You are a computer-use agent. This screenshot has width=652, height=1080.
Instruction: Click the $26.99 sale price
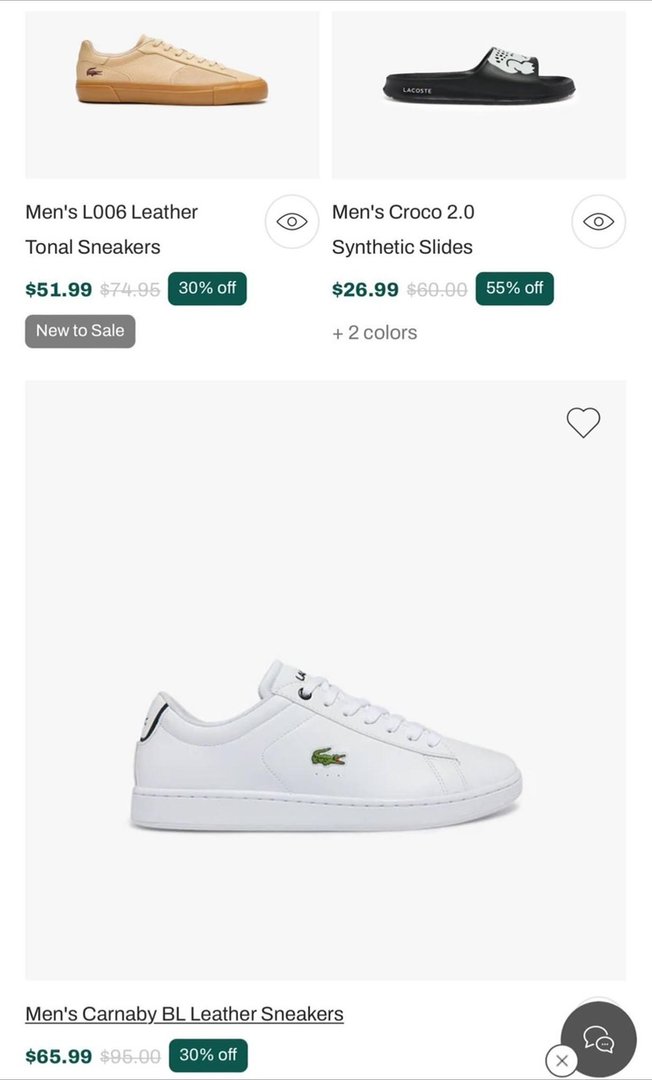(x=365, y=290)
